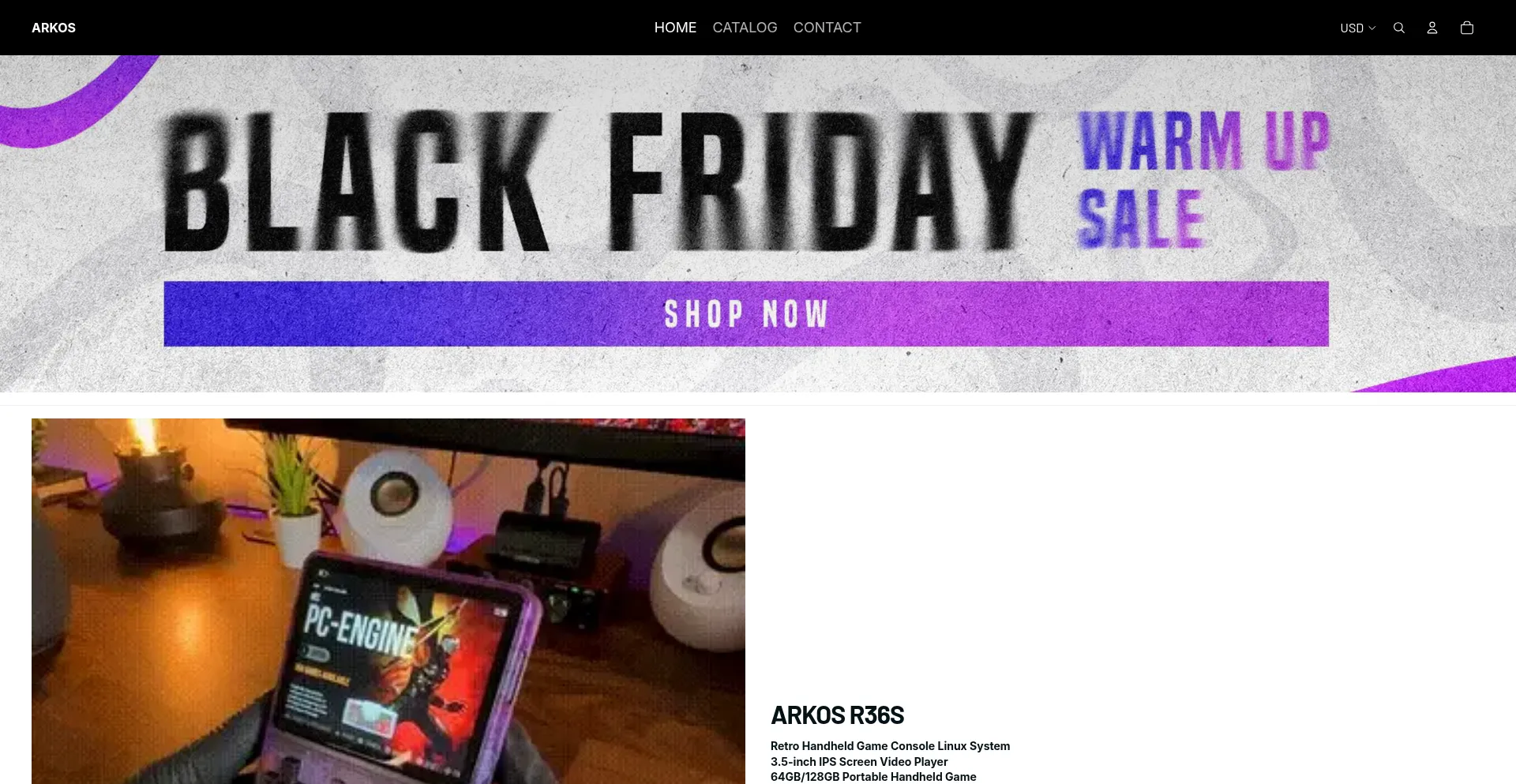Click the BLACK FRIDAY headline text
1516x784 pixels.
[598, 182]
